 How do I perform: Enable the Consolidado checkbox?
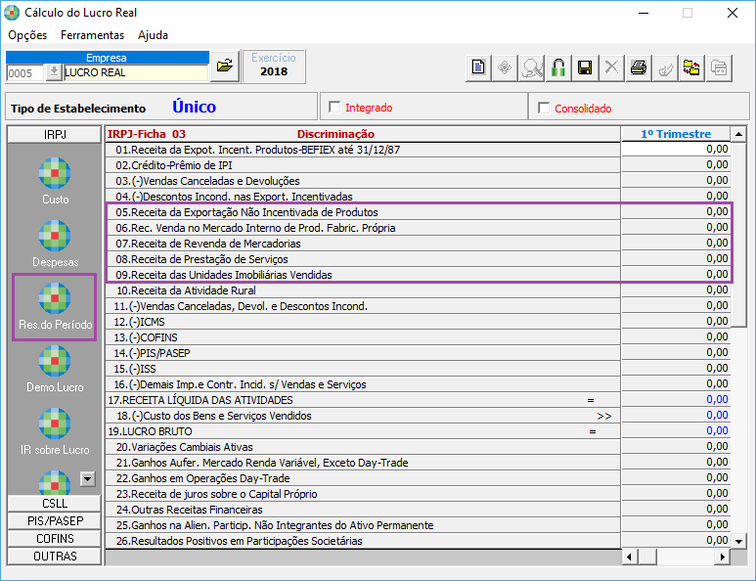click(x=543, y=108)
